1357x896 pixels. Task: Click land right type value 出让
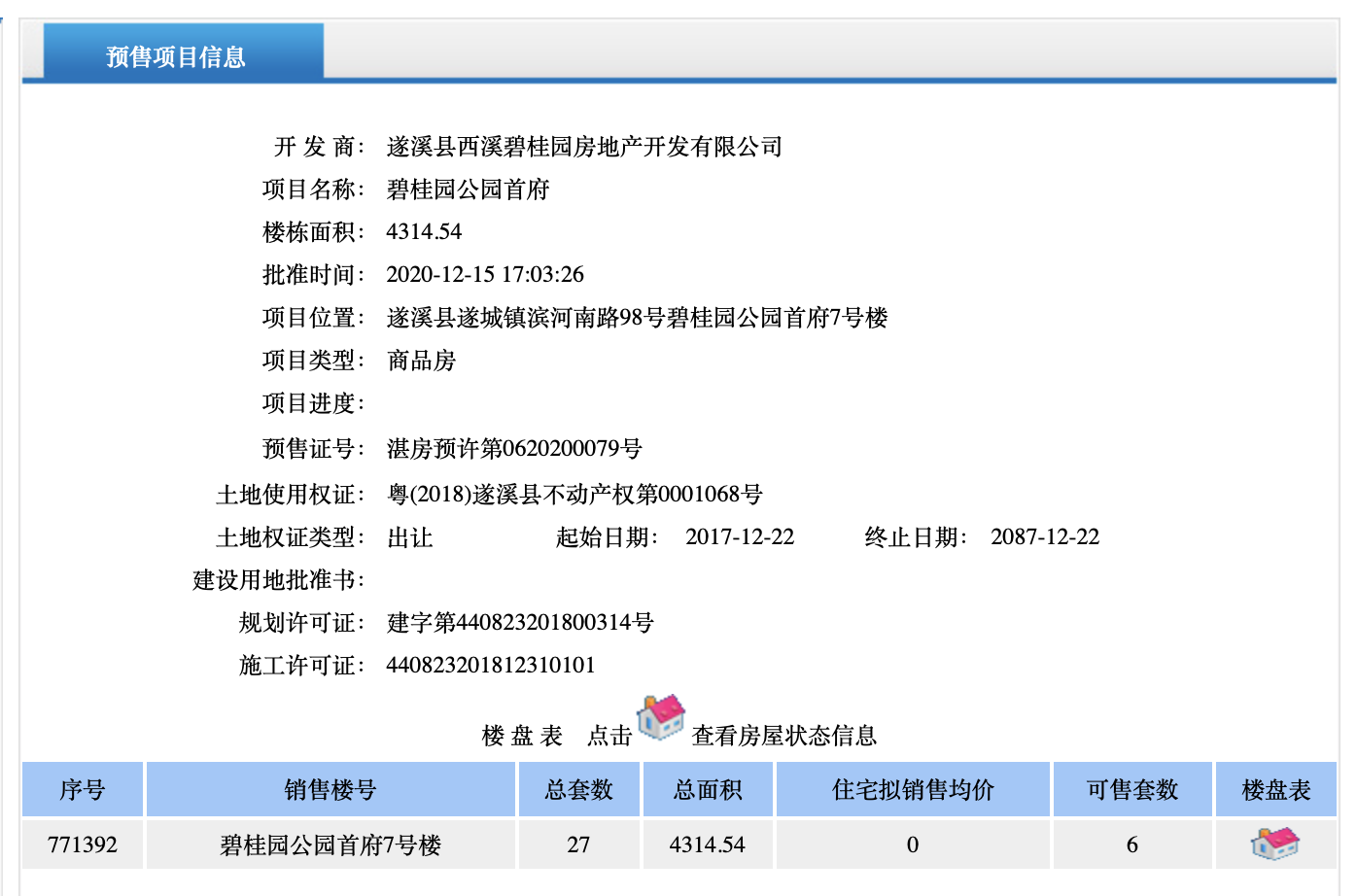pos(409,537)
